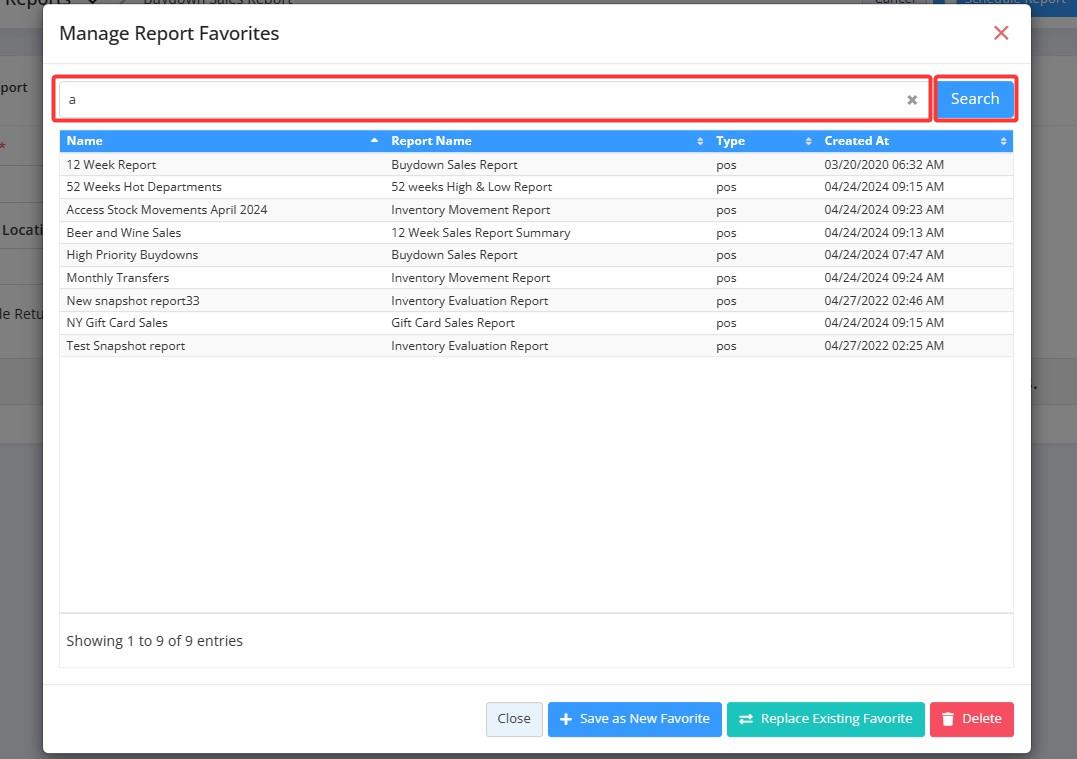Select Access Stock Movements April 2024 row

[x=167, y=210]
